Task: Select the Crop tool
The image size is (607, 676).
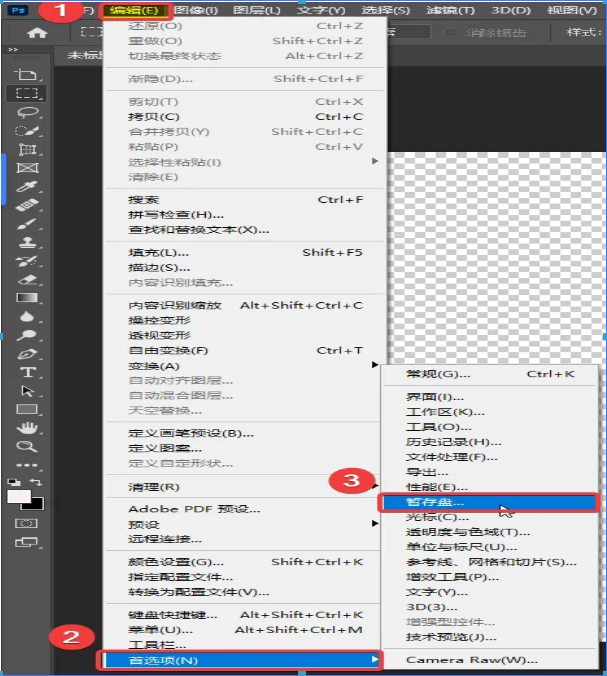Action: [x=27, y=150]
